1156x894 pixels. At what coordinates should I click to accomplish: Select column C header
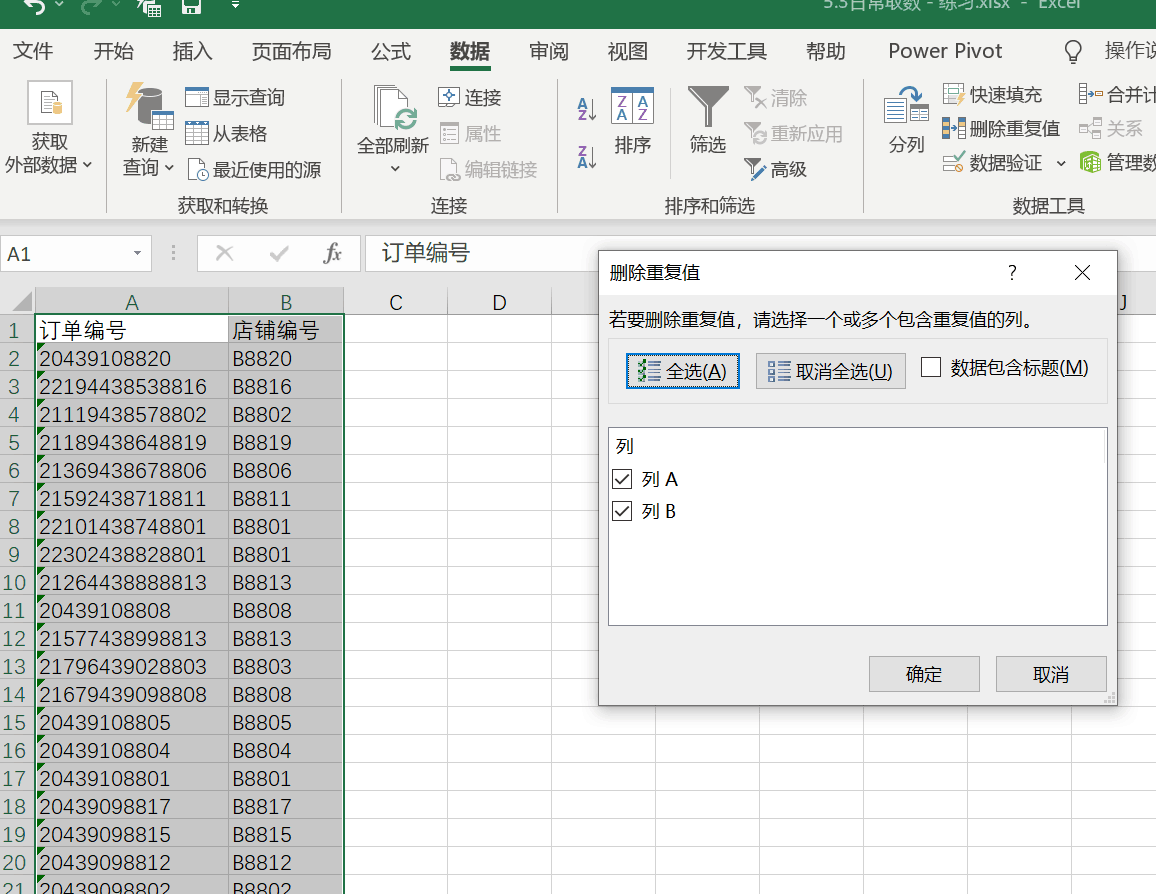(396, 301)
